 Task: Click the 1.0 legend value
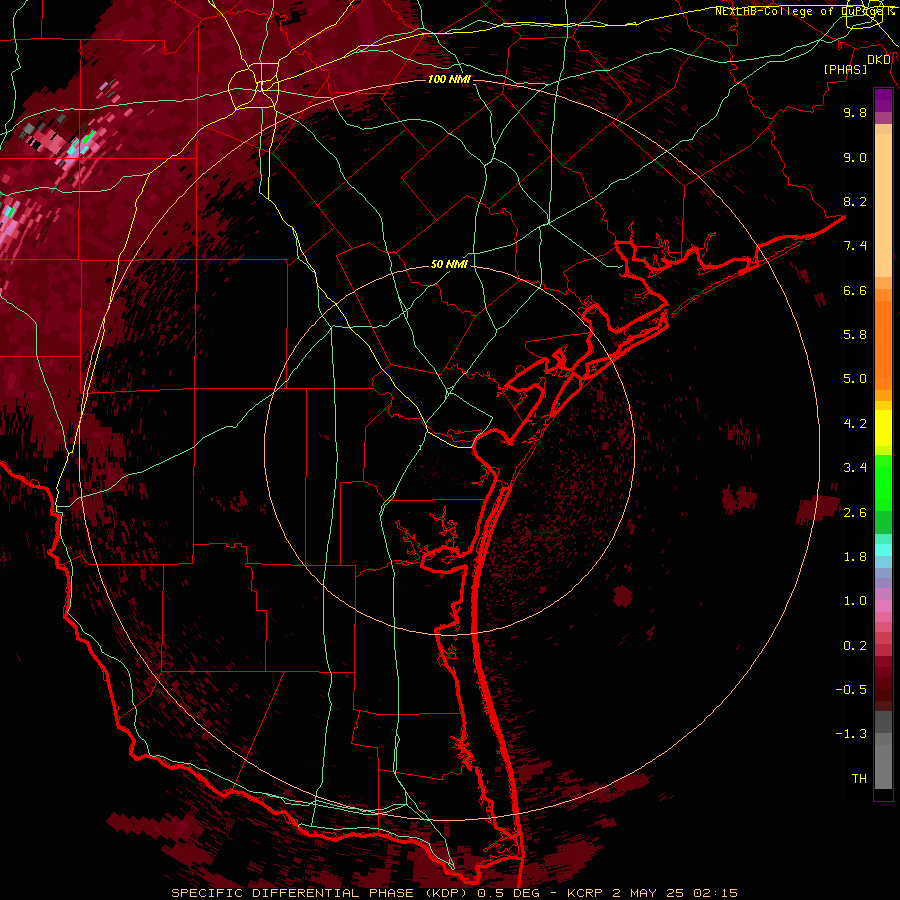coord(855,601)
